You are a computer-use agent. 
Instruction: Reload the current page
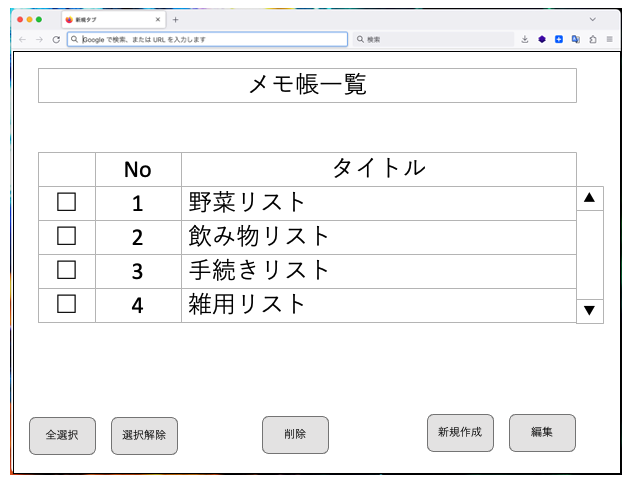[x=56, y=39]
